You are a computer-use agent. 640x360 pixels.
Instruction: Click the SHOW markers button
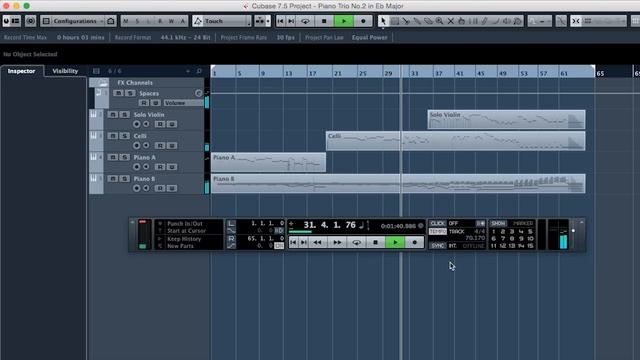(498, 224)
